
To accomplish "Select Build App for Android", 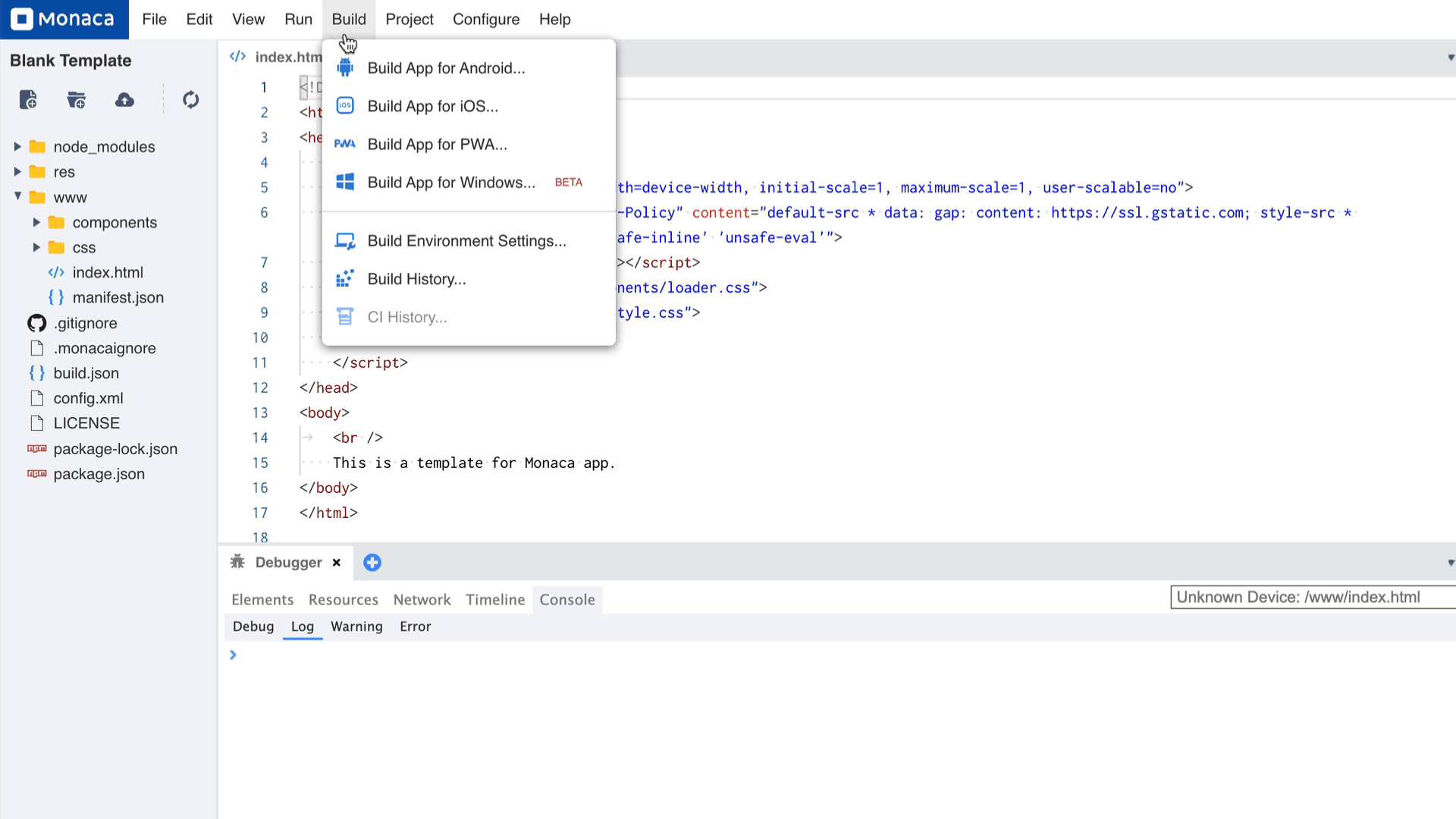I will pos(469,68).
